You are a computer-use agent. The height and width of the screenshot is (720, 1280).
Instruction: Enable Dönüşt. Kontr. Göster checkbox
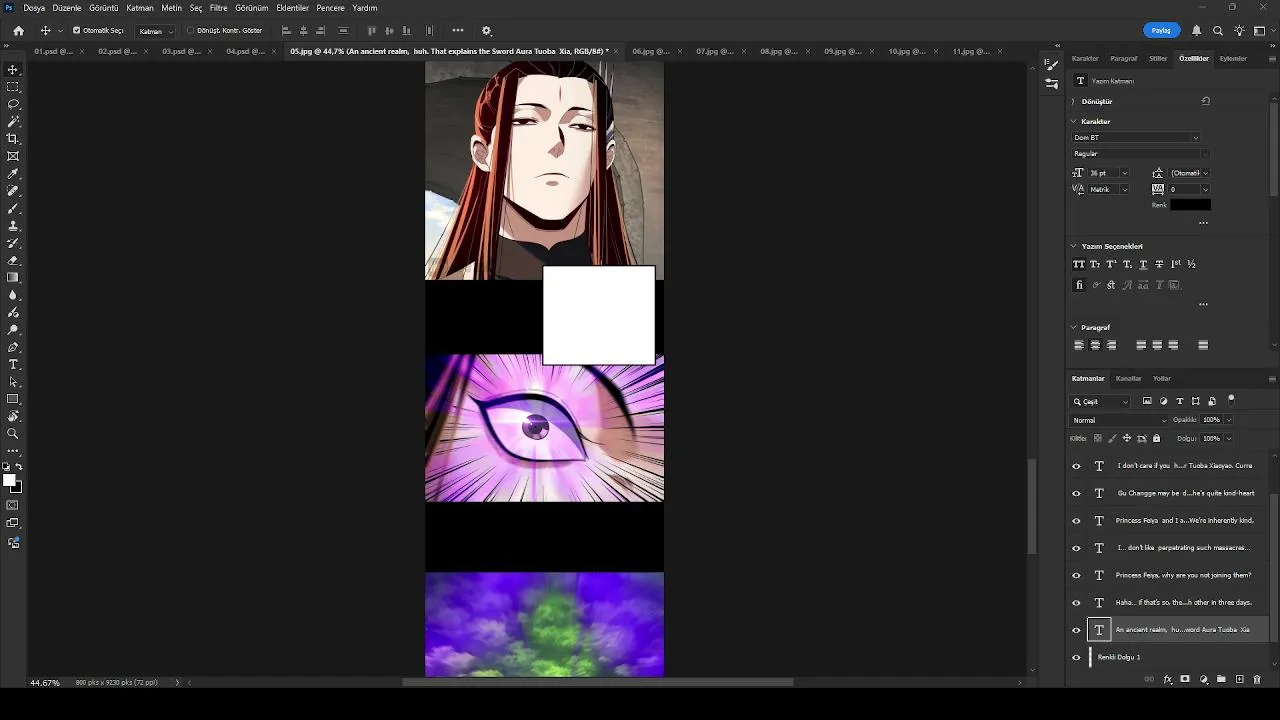click(191, 30)
